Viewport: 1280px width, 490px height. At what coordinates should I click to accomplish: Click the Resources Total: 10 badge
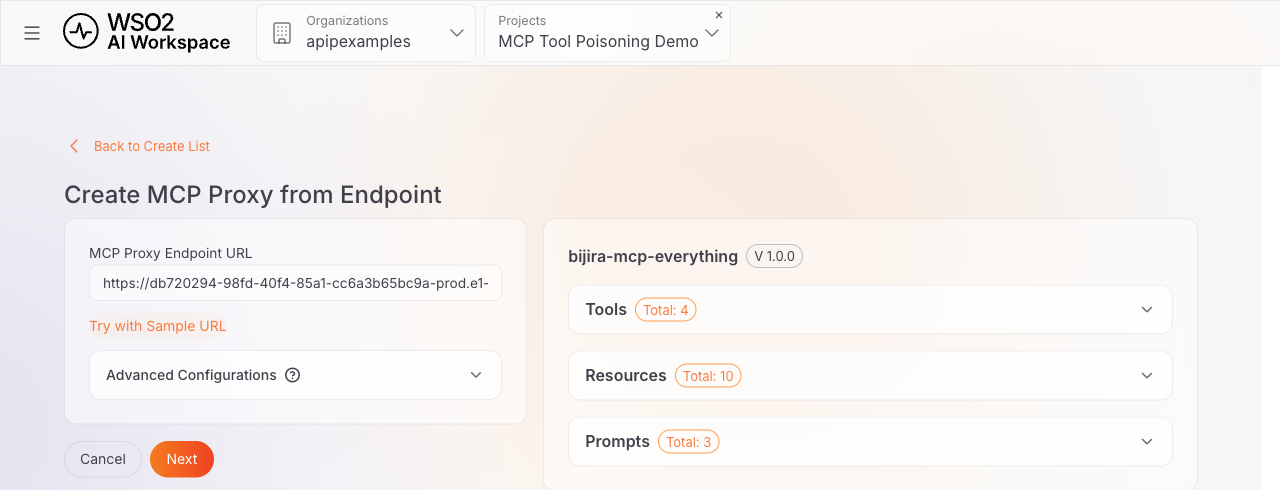point(708,376)
